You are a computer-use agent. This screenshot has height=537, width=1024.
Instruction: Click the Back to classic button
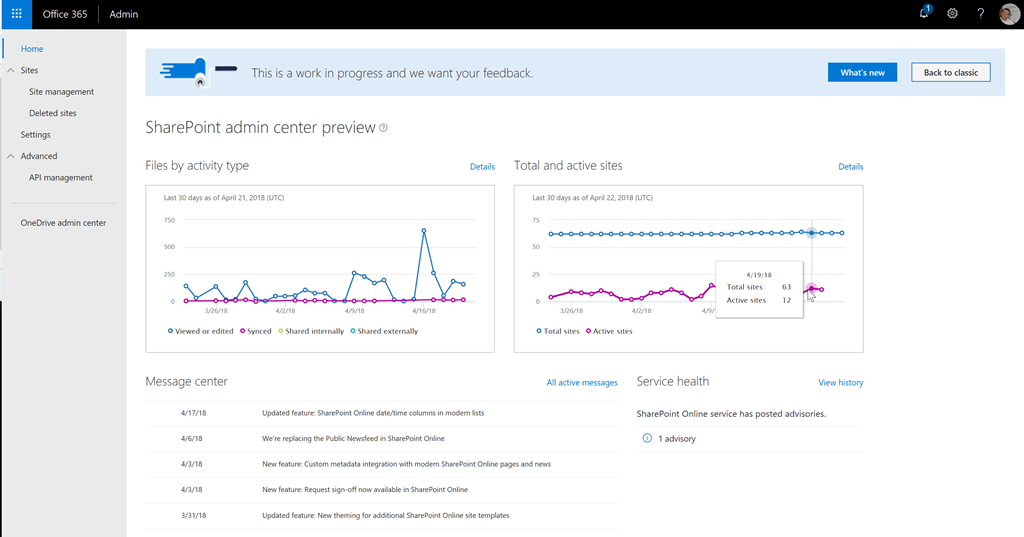click(950, 73)
